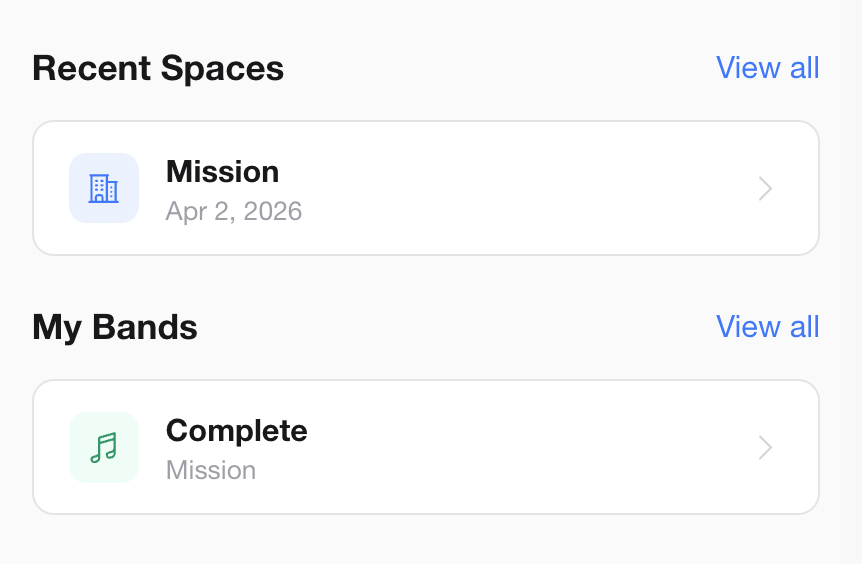Click the word Bands in My Bands heading

[149, 328]
